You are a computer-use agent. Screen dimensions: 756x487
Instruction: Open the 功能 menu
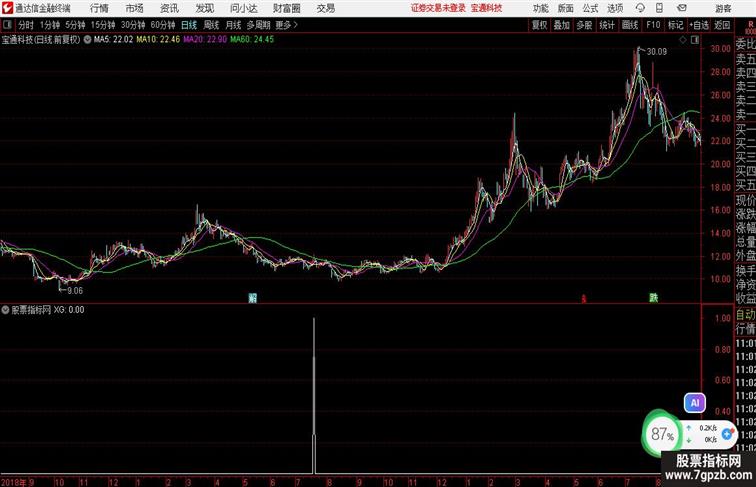pyautogui.click(x=541, y=9)
